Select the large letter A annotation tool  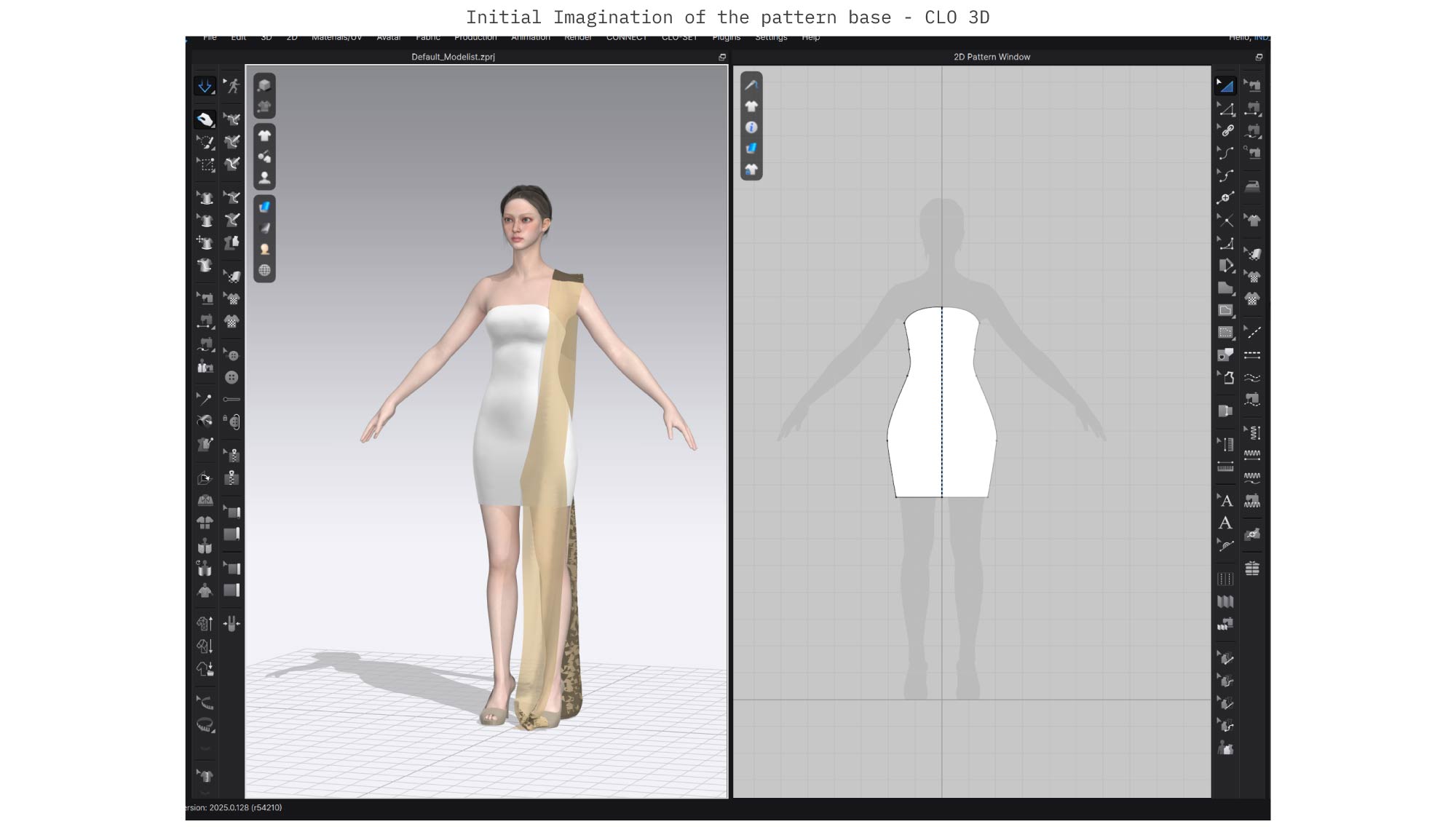(1225, 523)
